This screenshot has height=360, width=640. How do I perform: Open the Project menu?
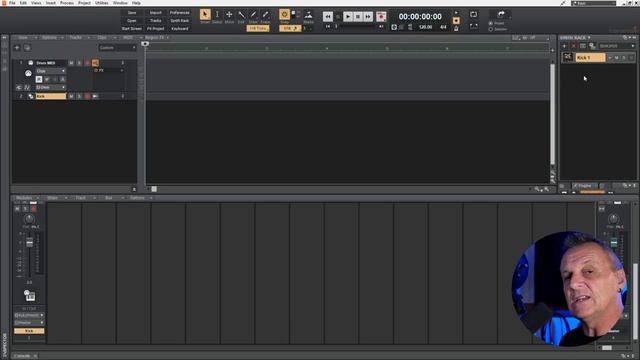click(x=84, y=3)
